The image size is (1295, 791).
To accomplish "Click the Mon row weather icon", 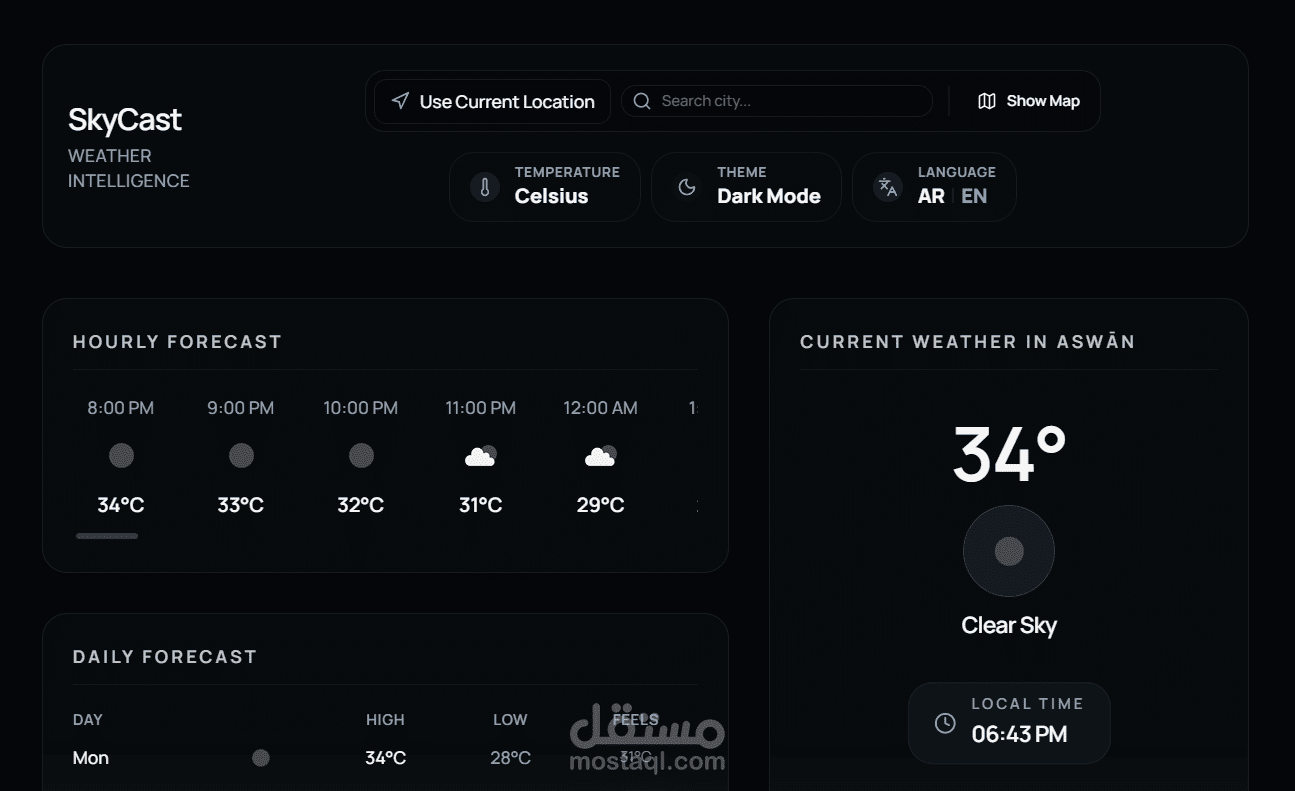I will point(261,758).
